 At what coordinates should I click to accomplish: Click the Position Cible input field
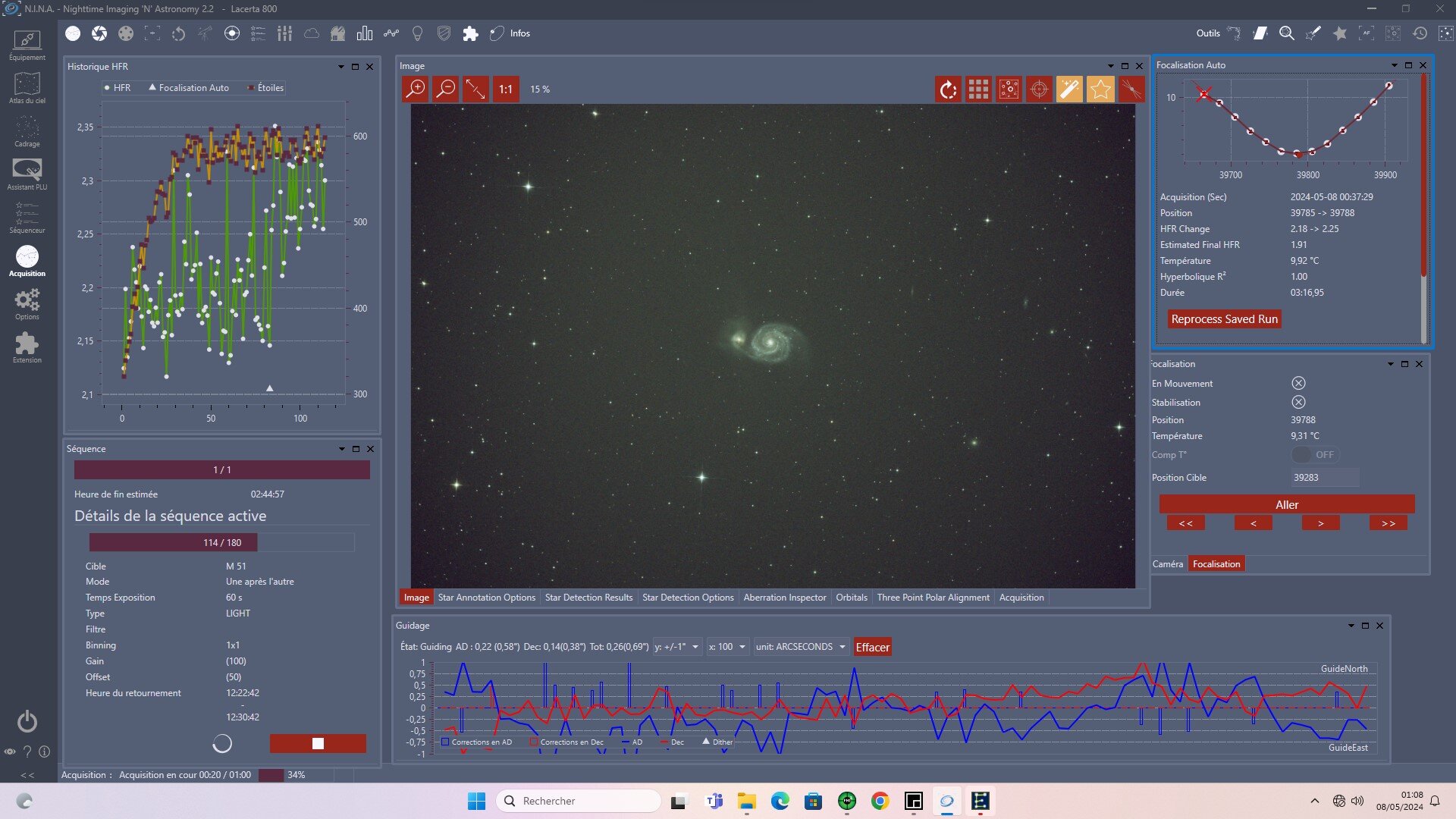coord(1324,478)
